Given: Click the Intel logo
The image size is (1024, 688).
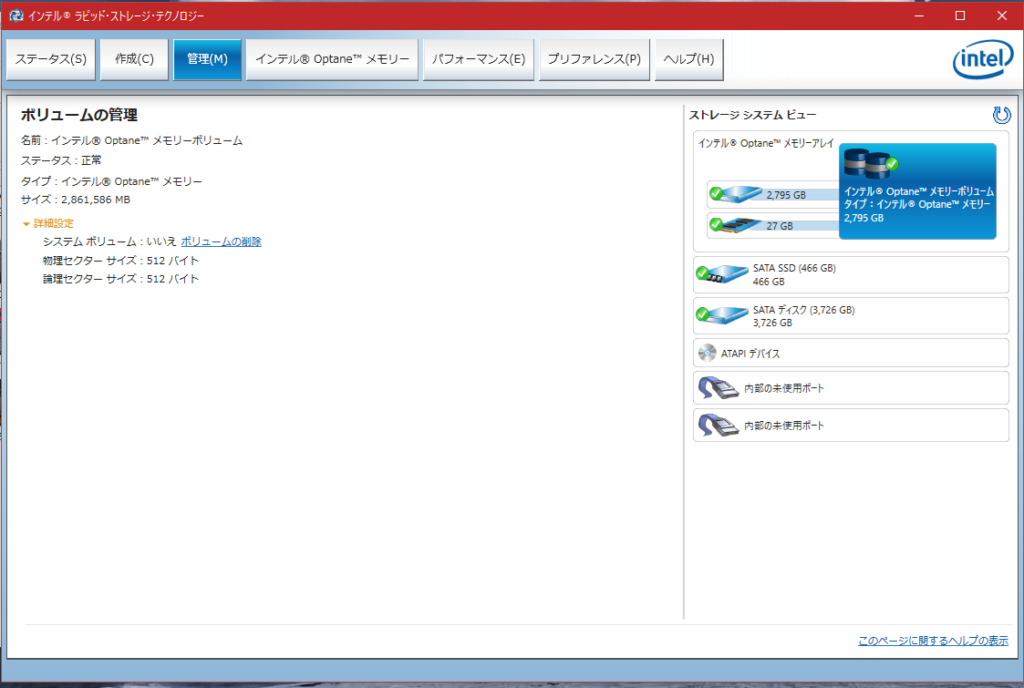Looking at the screenshot, I should (x=982, y=59).
